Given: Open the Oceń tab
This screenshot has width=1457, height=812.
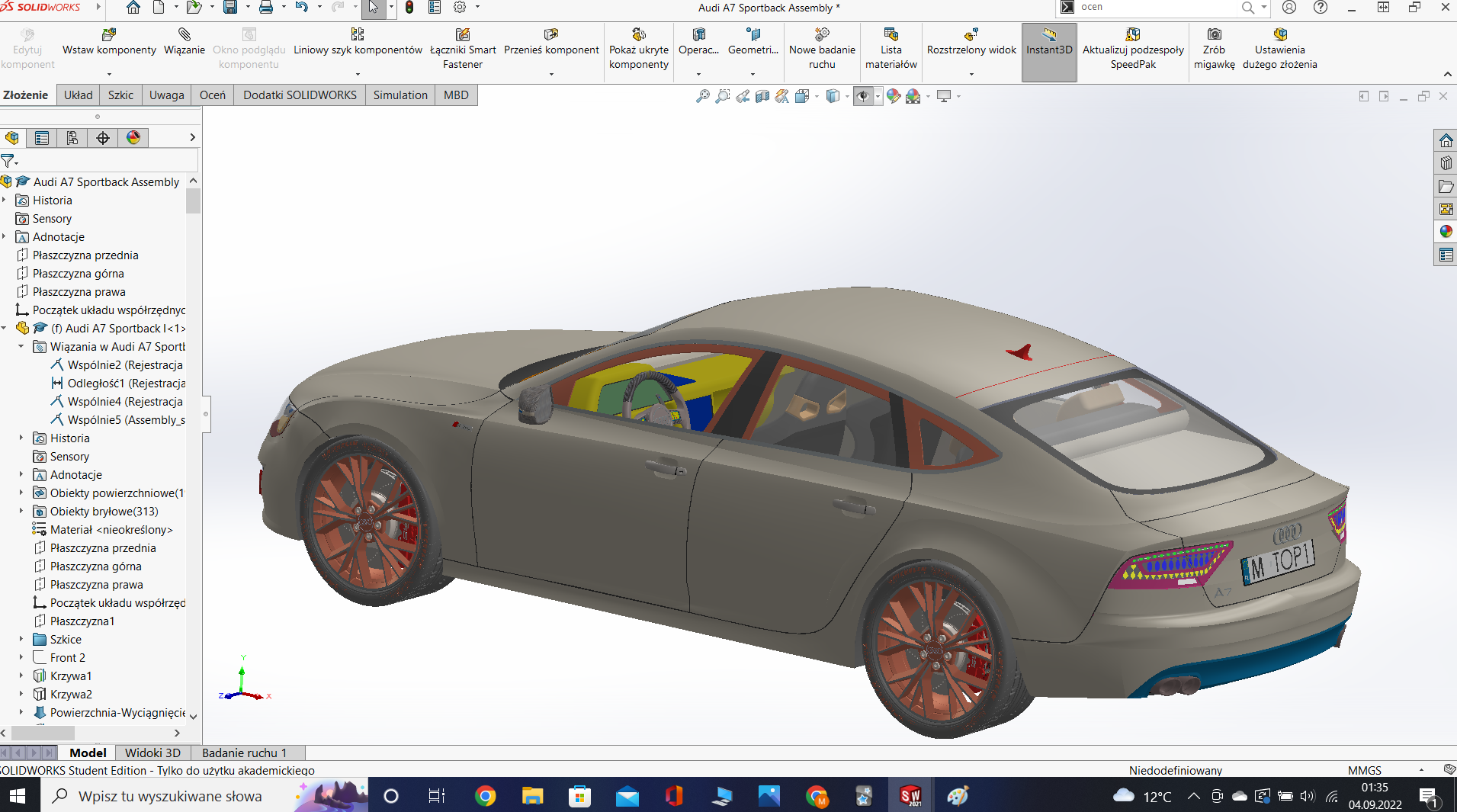Looking at the screenshot, I should tap(213, 95).
